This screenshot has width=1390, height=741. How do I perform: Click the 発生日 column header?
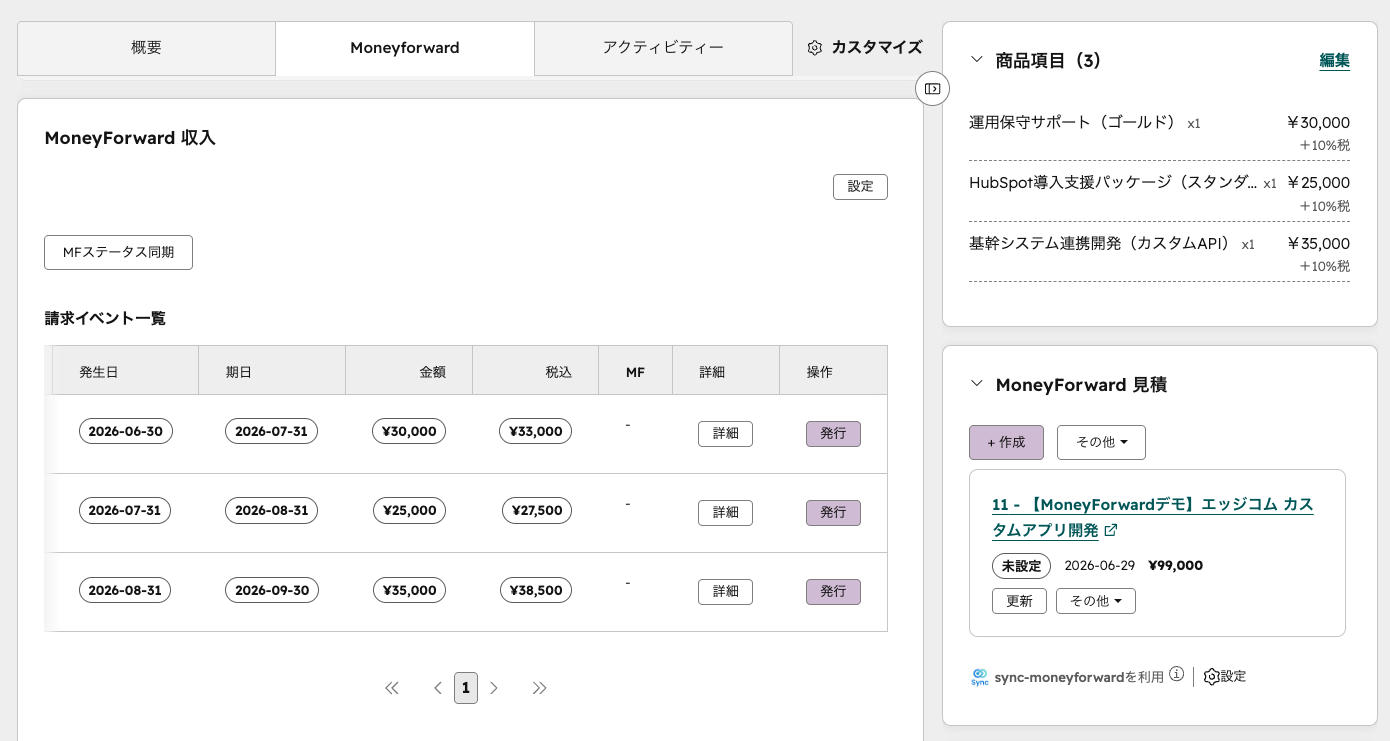coord(125,371)
